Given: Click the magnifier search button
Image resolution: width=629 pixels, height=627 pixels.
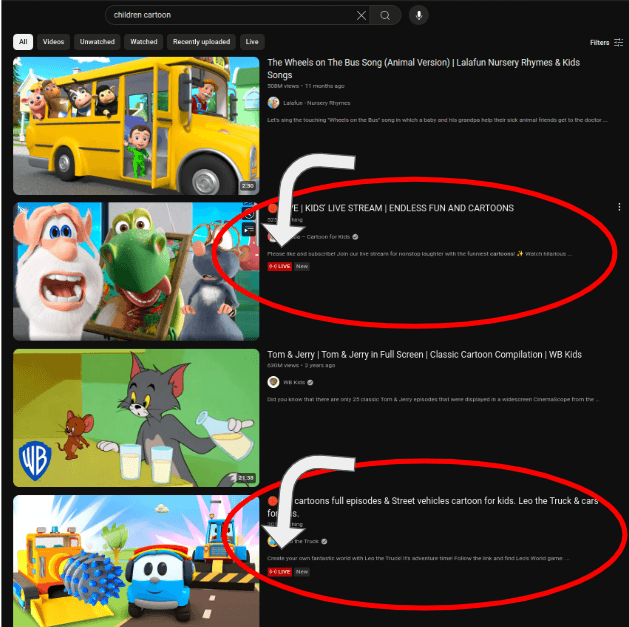Looking at the screenshot, I should (x=385, y=15).
